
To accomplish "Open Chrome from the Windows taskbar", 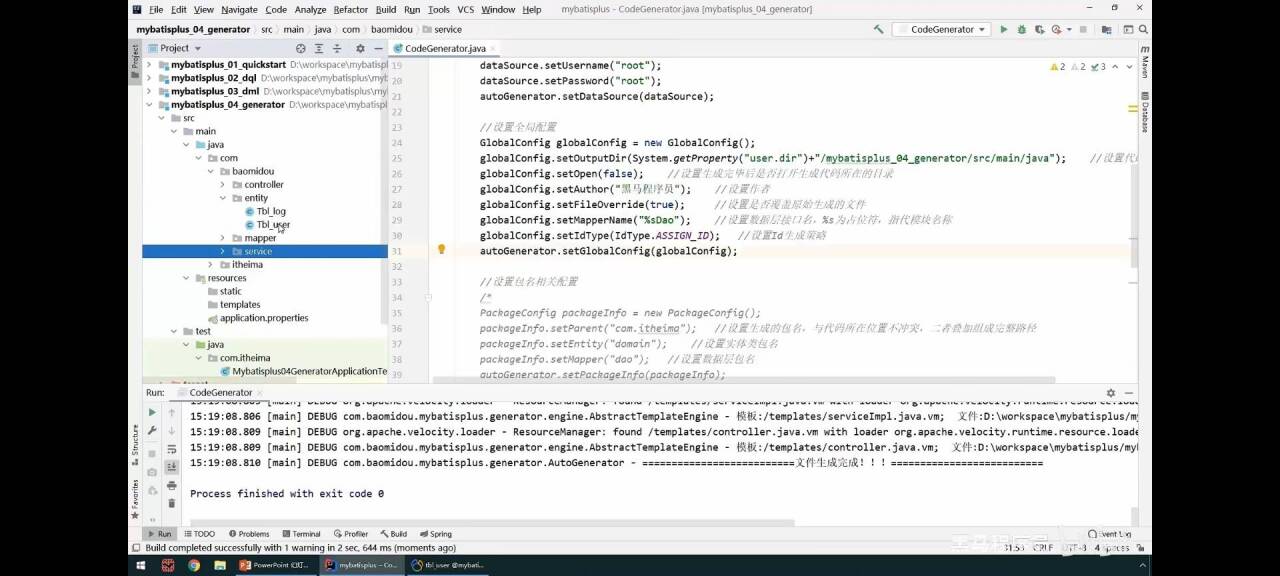I will pos(193,565).
